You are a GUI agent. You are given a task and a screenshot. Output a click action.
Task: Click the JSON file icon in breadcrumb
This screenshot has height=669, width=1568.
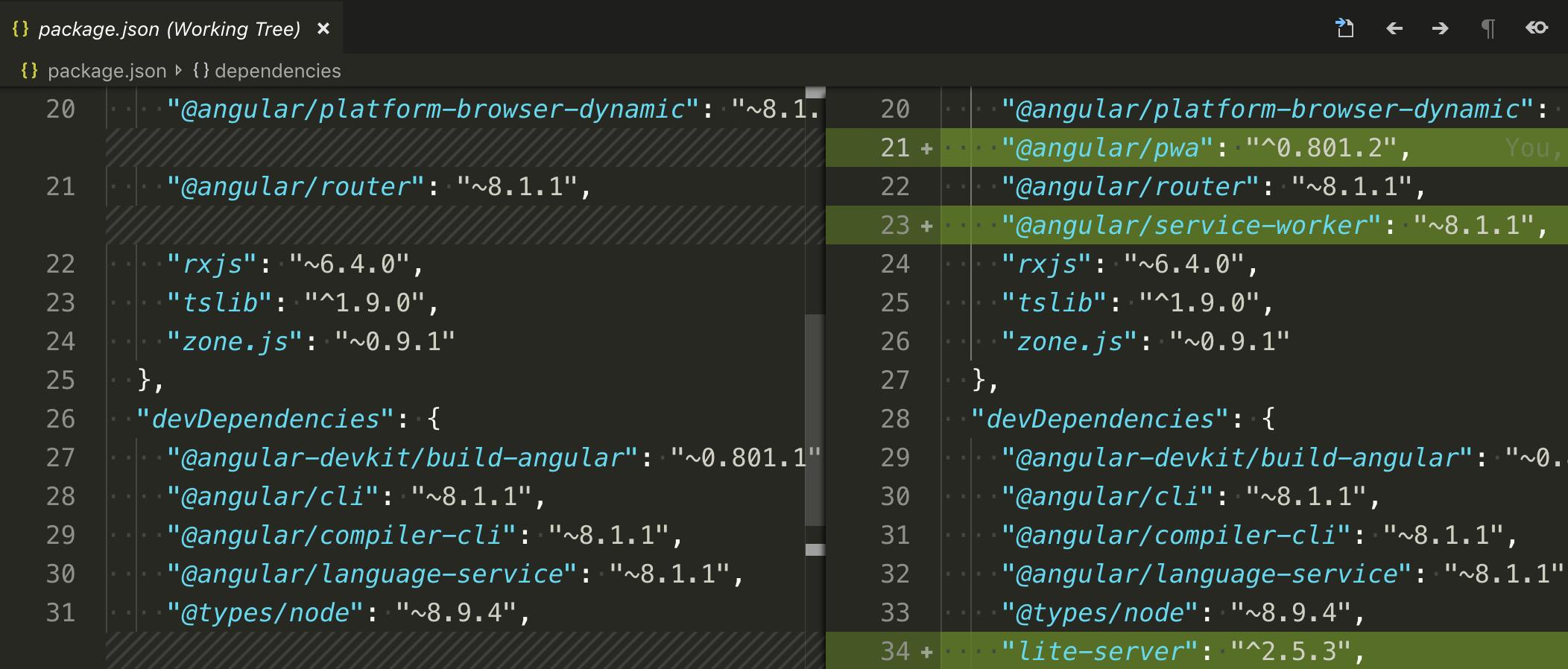(29, 70)
